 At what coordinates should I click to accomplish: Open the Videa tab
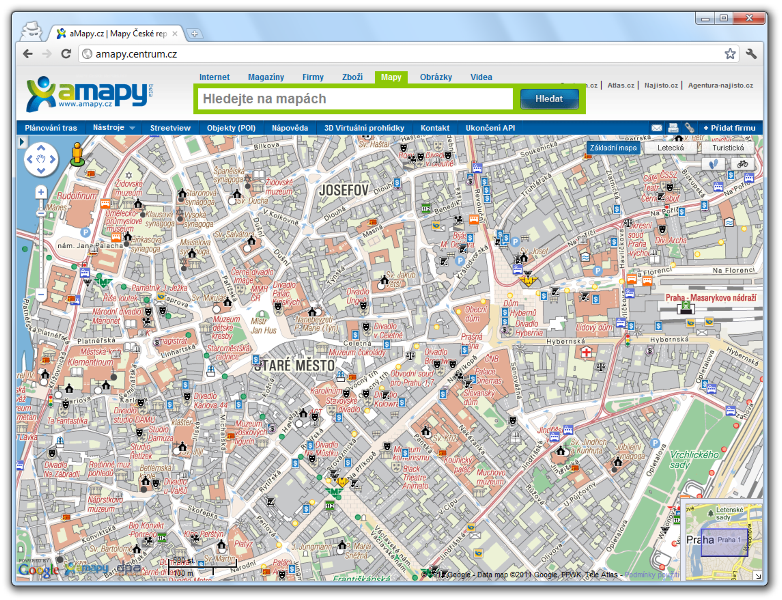click(x=481, y=77)
